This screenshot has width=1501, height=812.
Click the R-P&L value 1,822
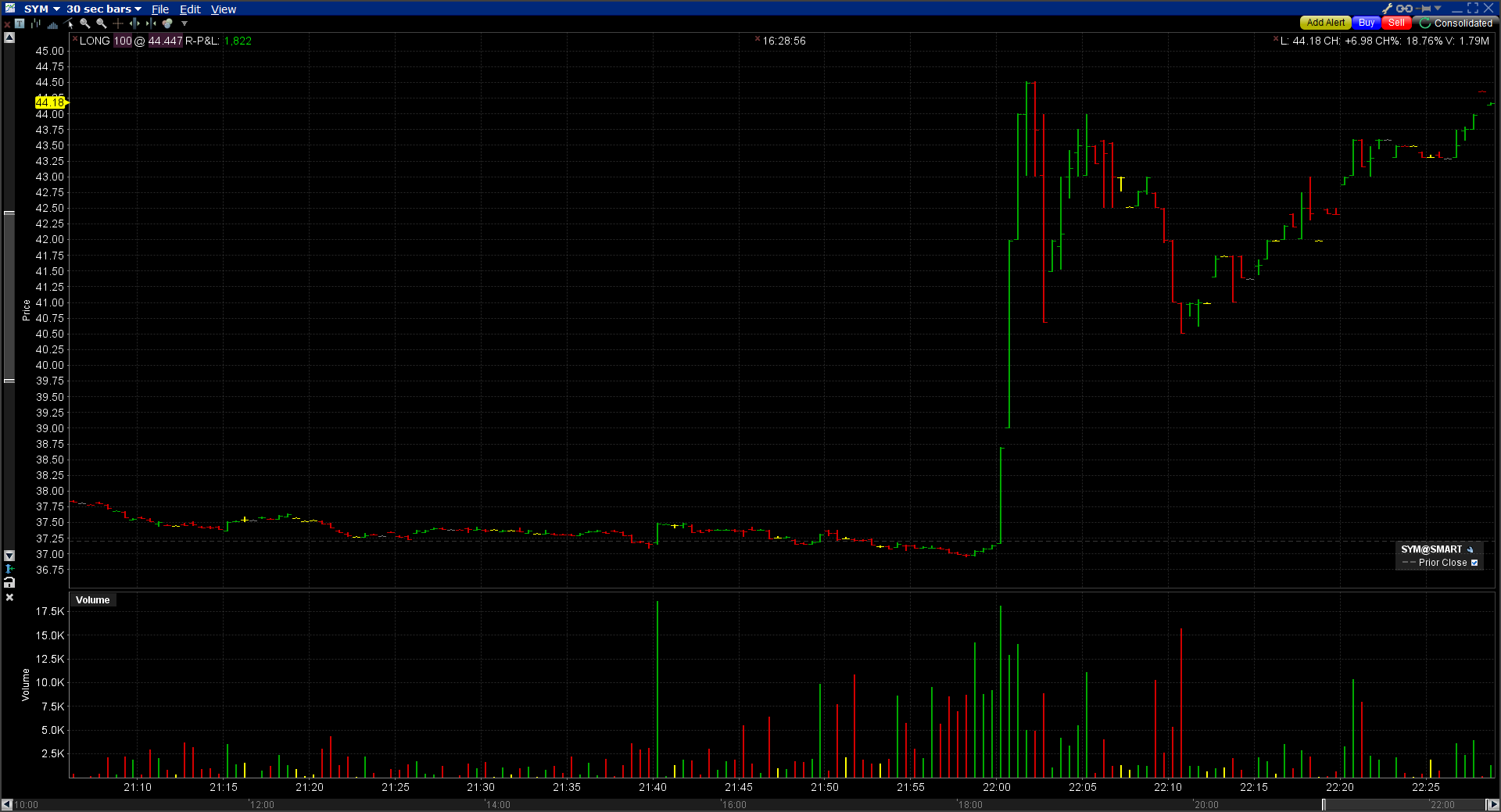pos(238,41)
